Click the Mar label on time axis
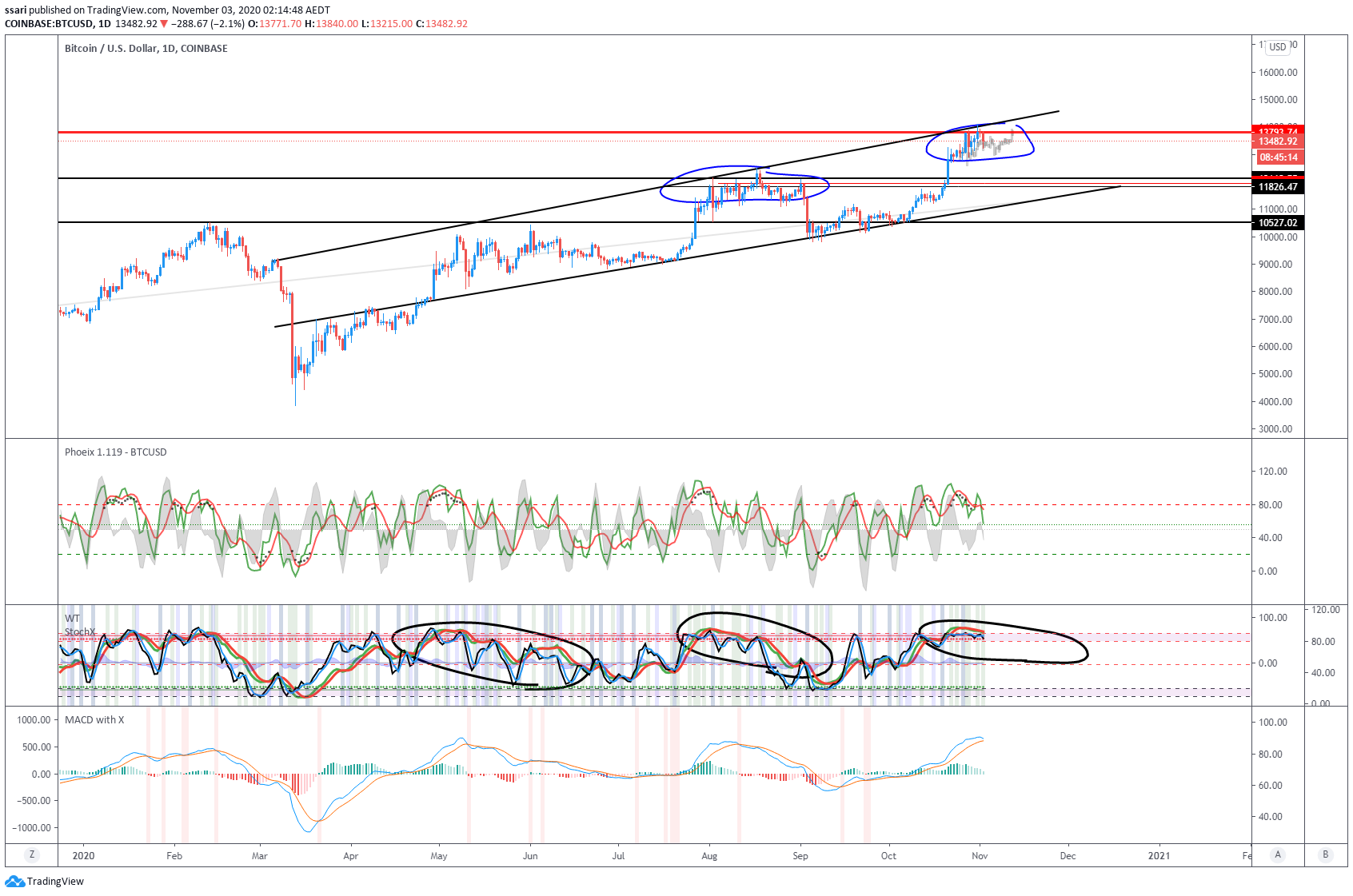1353x896 pixels. pos(260,855)
